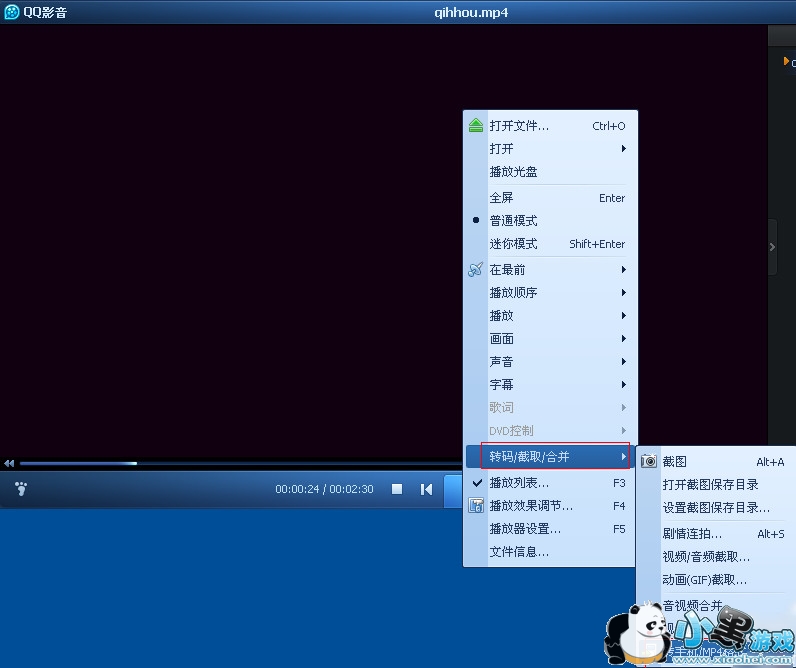Switch to 迷你模式 display mode
The width and height of the screenshot is (796, 668).
click(513, 244)
